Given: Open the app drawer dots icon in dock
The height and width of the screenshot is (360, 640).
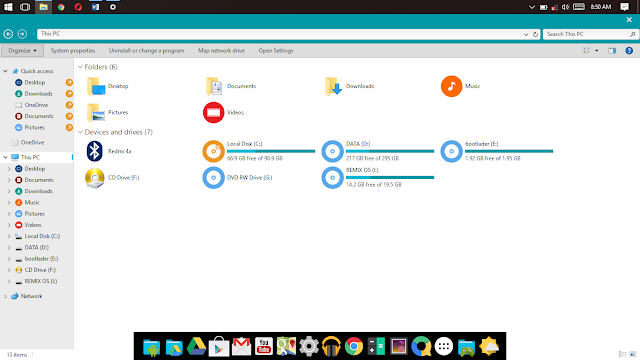Looking at the screenshot, I should (444, 346).
